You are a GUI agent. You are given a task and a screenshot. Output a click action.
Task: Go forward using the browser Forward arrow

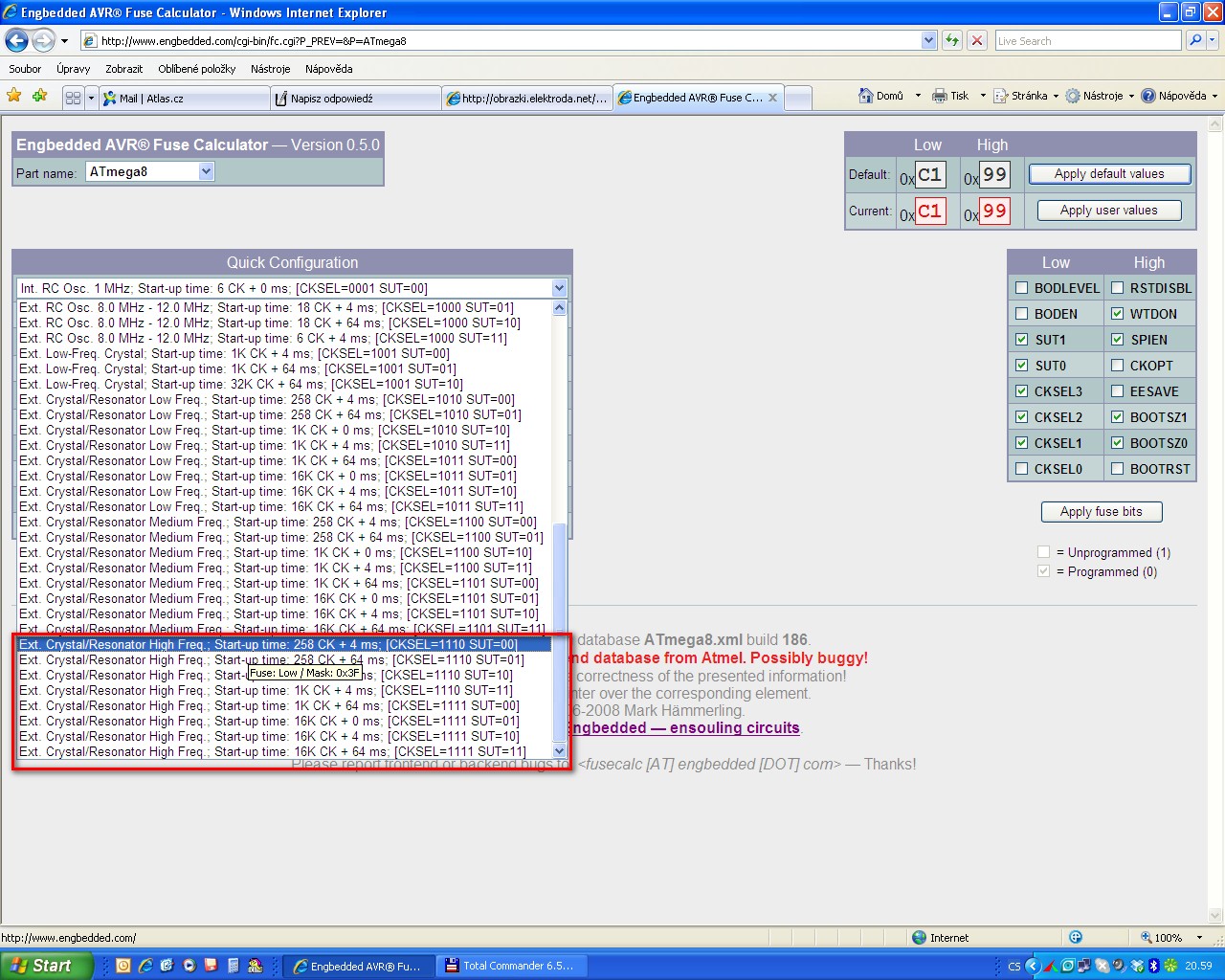pyautogui.click(x=43, y=40)
